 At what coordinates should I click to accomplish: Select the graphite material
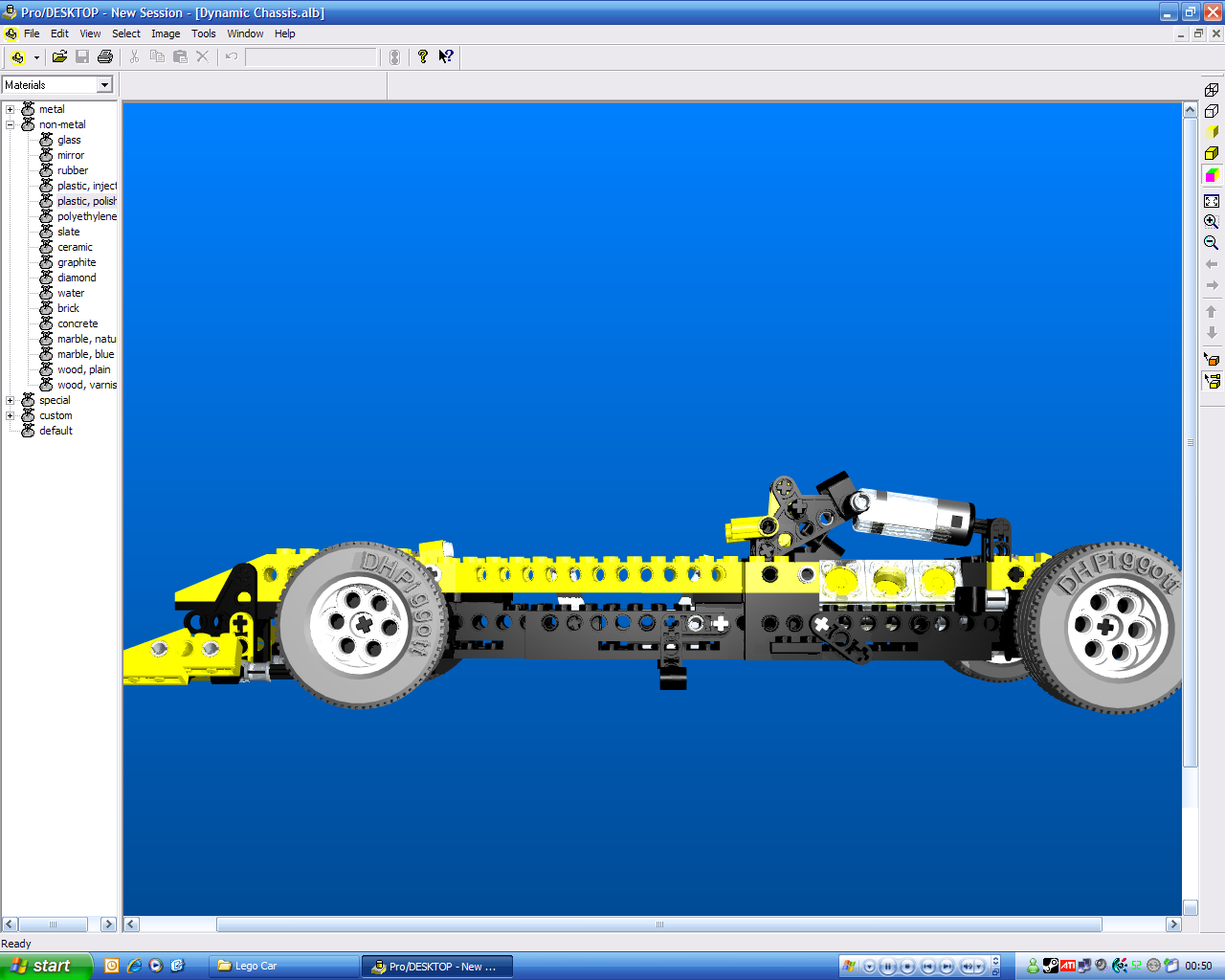point(77,262)
